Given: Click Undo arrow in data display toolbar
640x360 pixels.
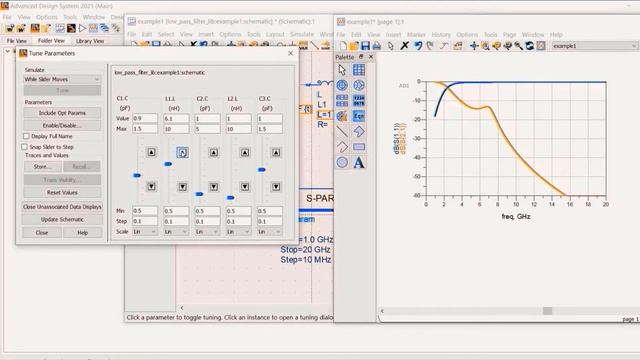Looking at the screenshot, I should [418, 46].
